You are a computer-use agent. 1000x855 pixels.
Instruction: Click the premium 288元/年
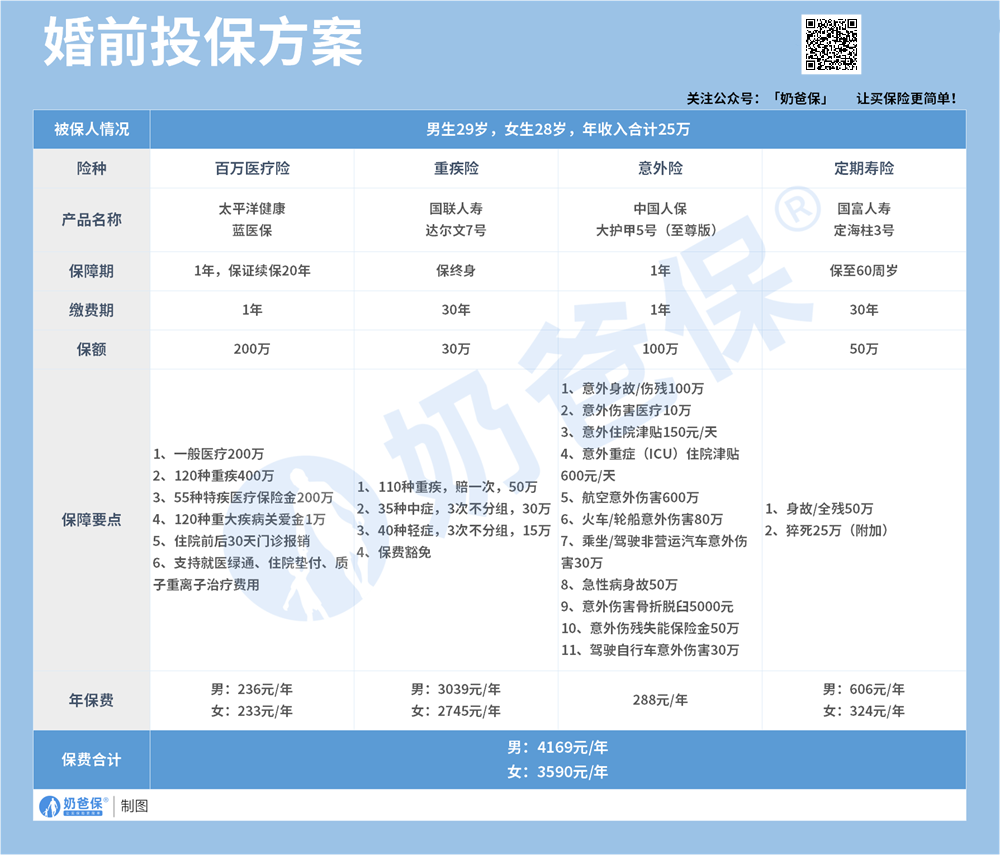(660, 700)
